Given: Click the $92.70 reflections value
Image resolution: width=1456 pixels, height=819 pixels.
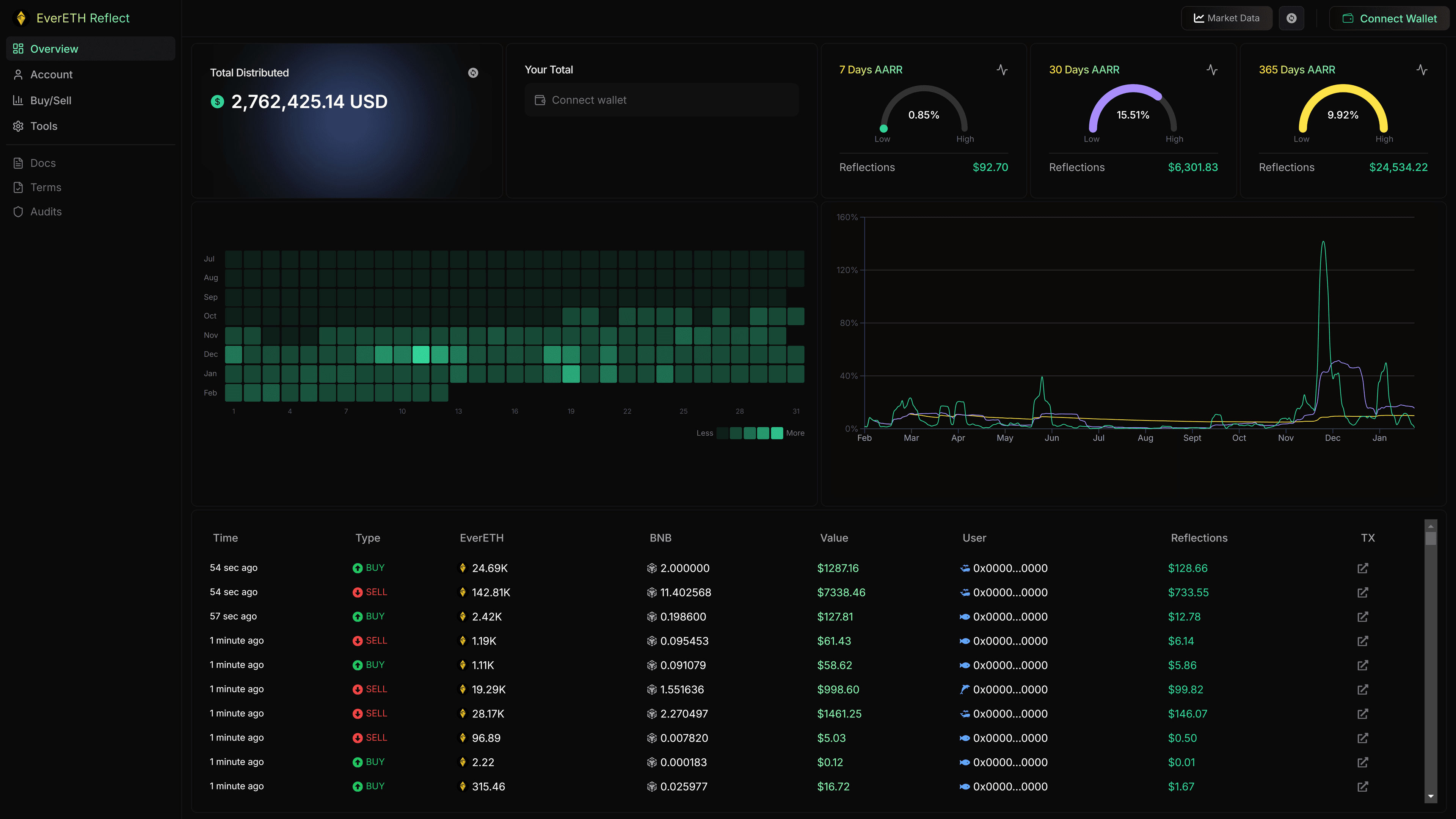Looking at the screenshot, I should coord(990,167).
